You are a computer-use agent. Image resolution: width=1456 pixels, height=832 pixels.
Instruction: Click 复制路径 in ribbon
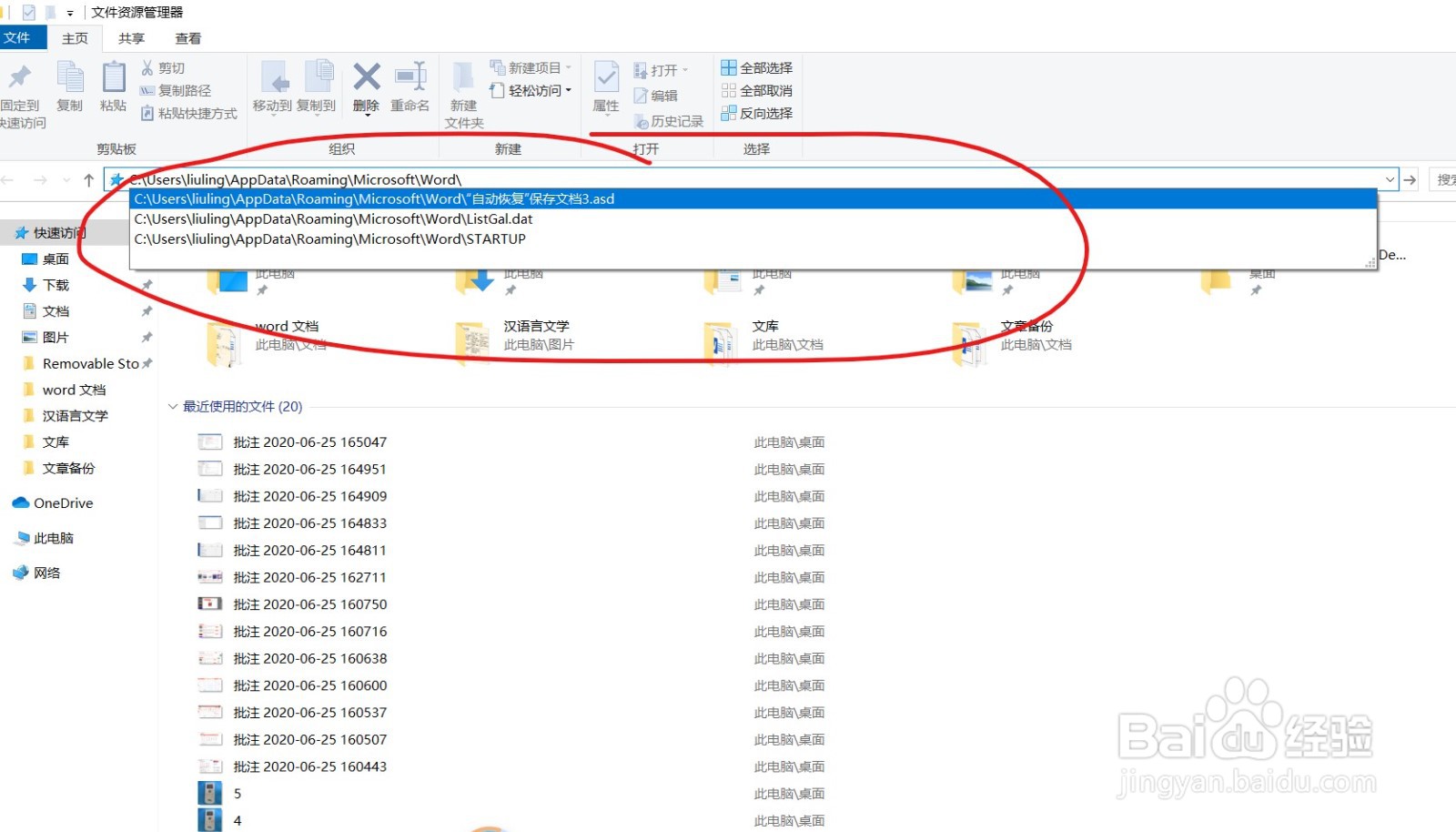point(176,90)
